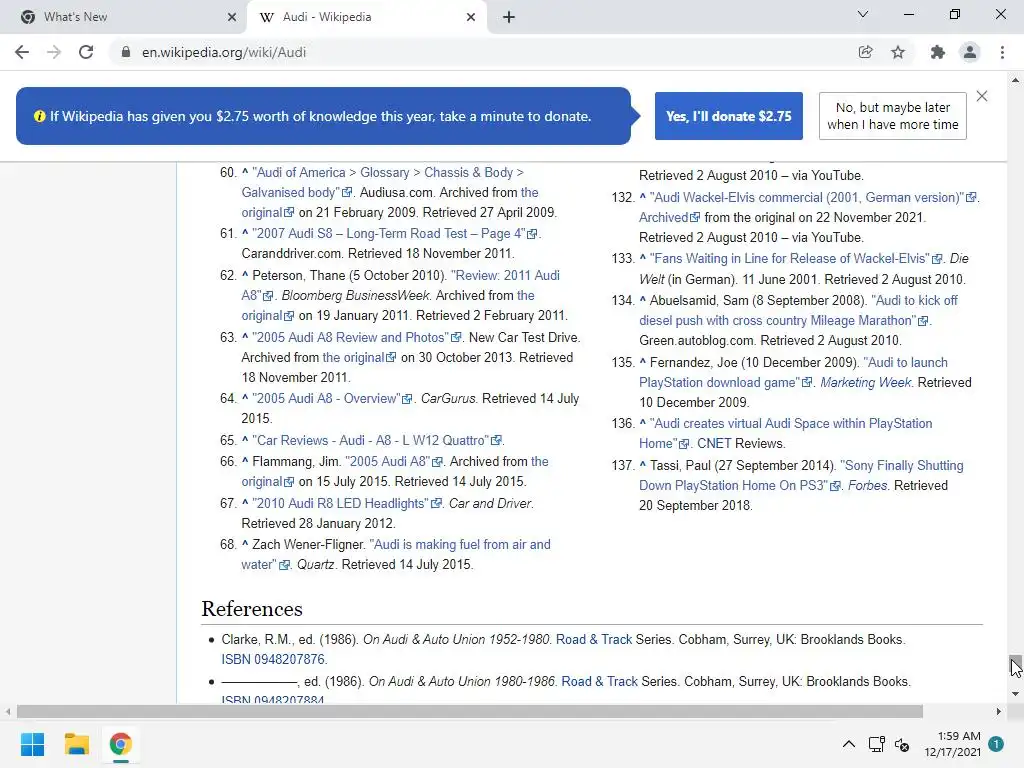
Task: Open a new browser tab
Action: point(509,18)
